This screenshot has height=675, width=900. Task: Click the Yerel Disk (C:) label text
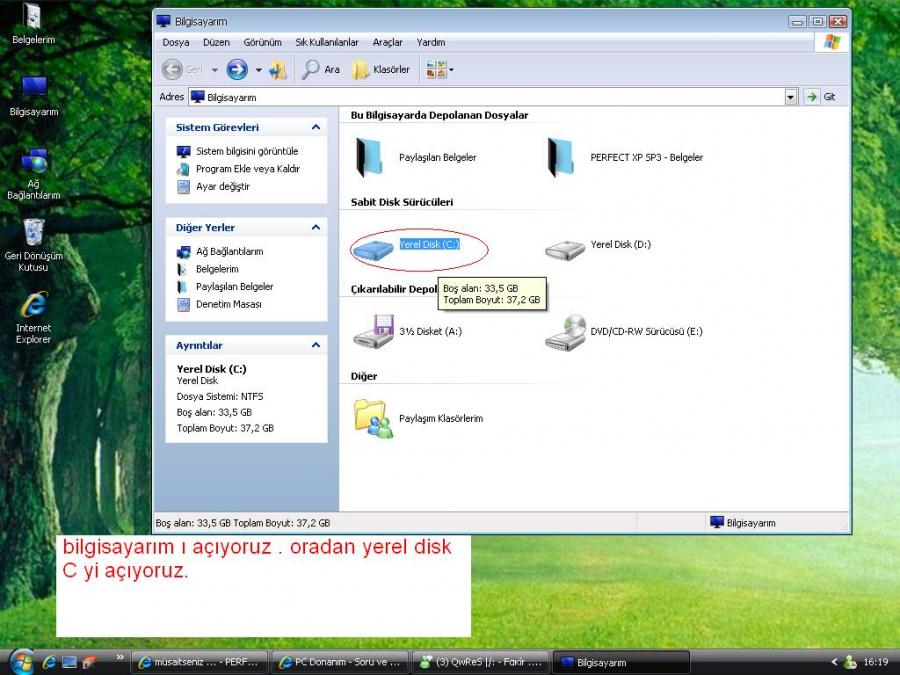click(x=429, y=245)
